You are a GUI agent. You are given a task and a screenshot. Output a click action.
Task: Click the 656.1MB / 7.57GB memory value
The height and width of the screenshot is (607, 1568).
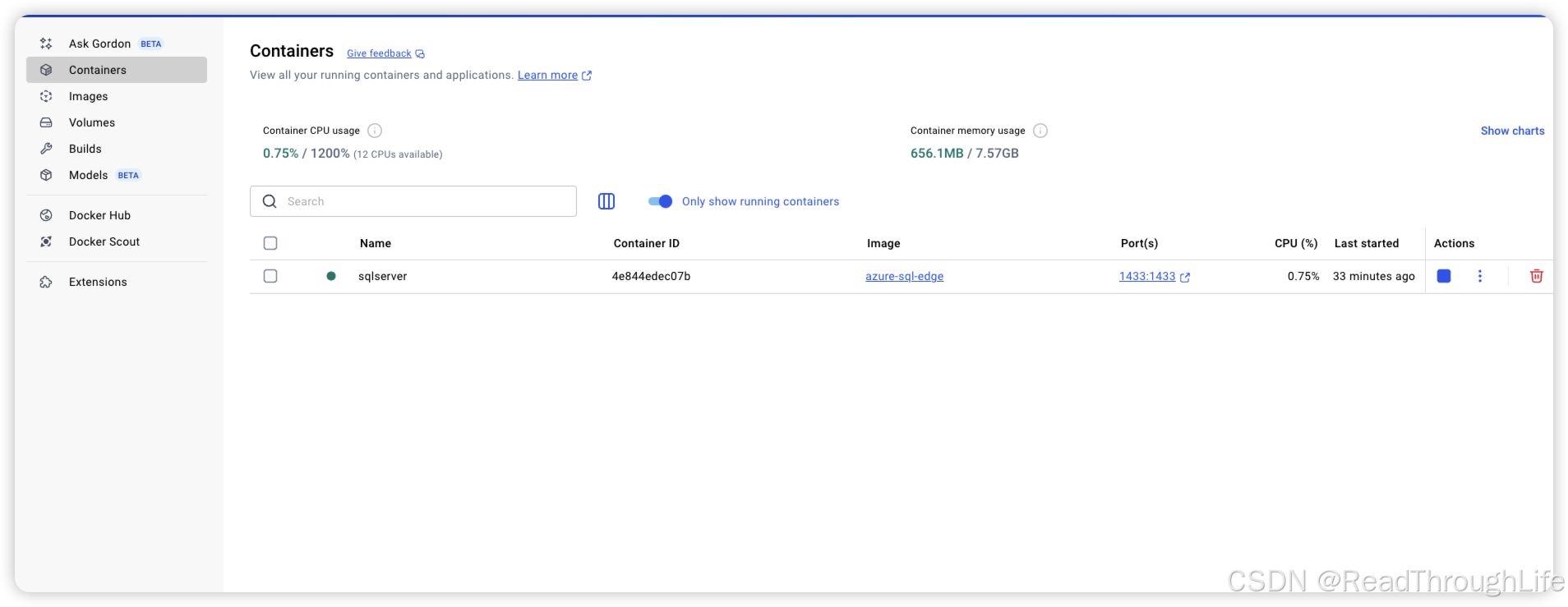(x=965, y=154)
